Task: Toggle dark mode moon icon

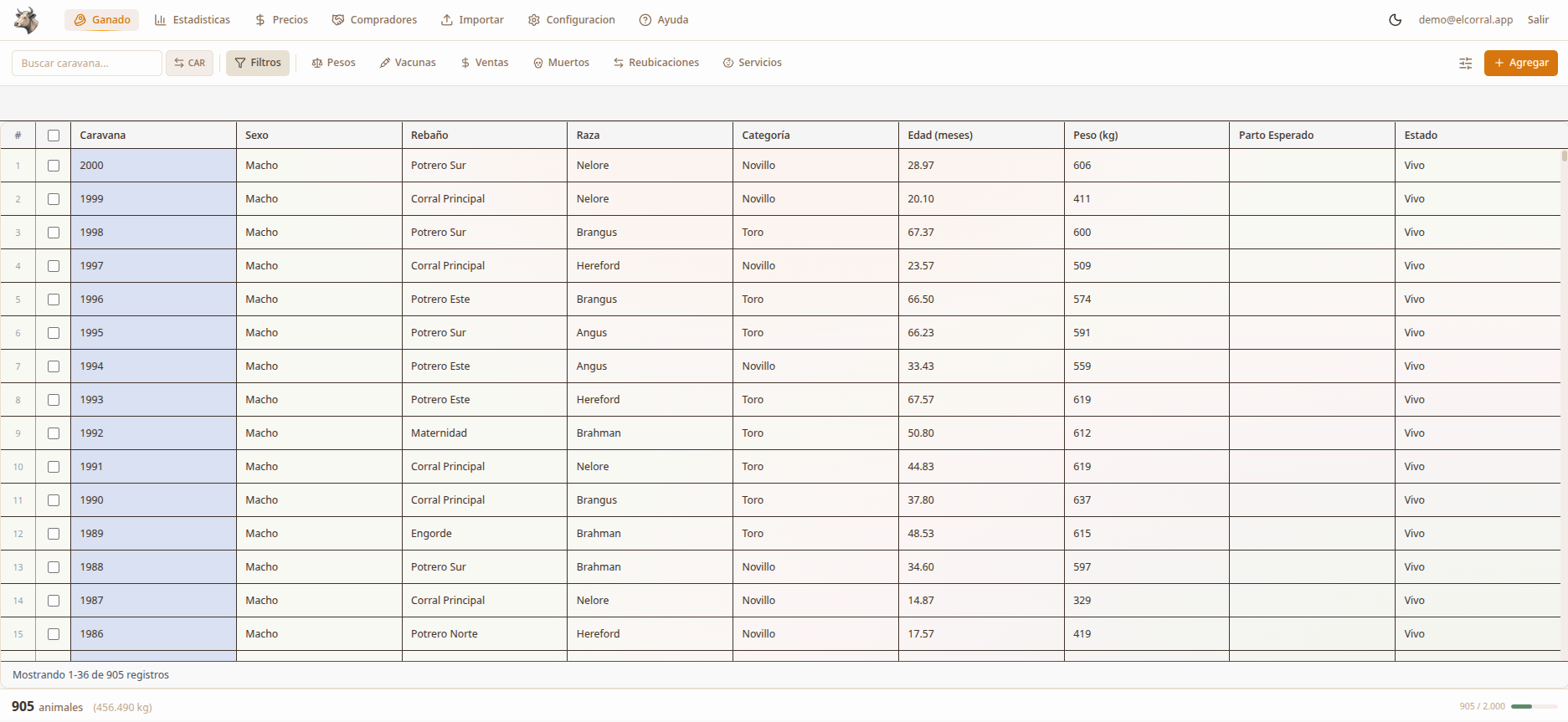Action: (1395, 20)
